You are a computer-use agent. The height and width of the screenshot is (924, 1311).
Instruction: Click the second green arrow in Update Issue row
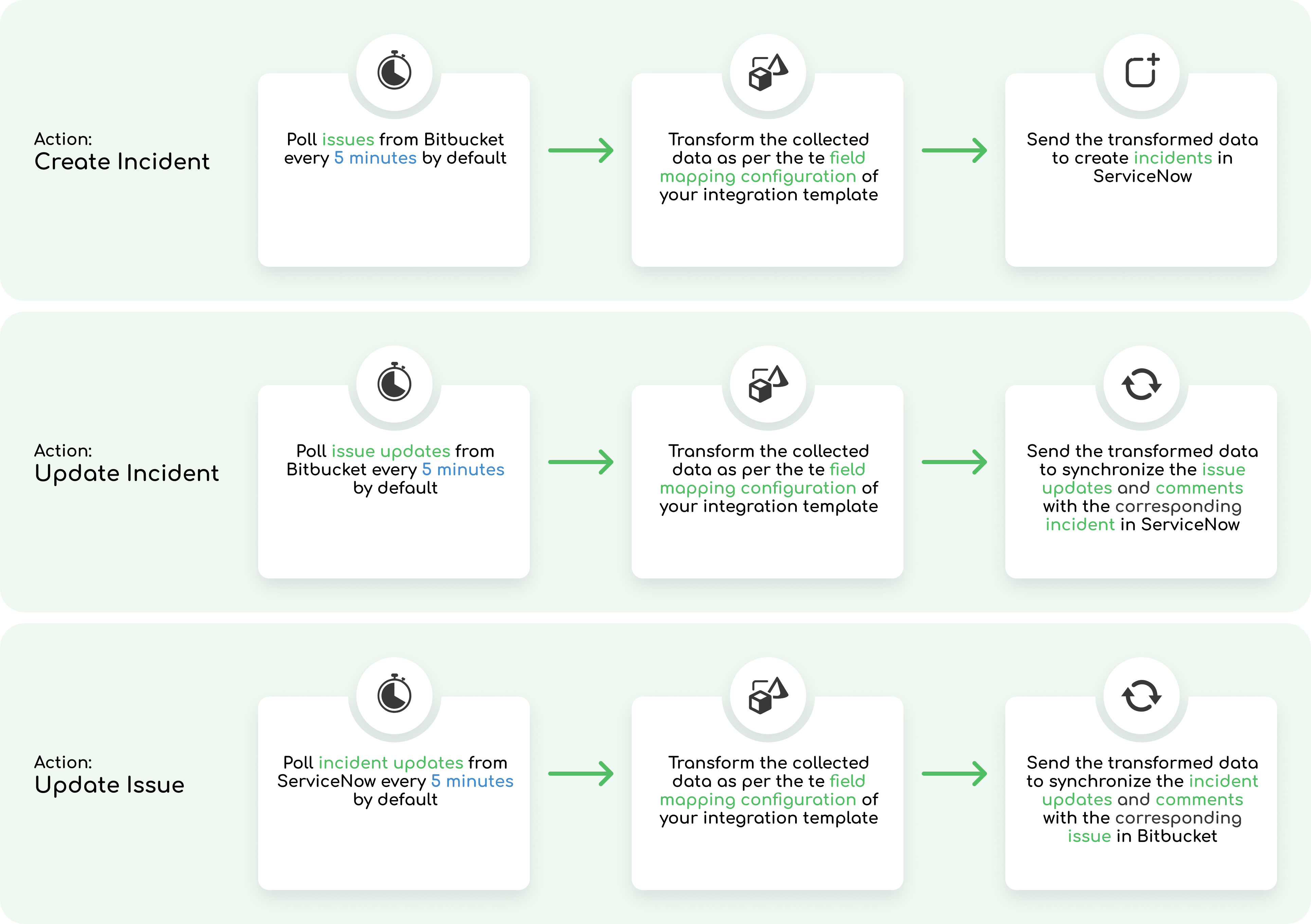pos(954,774)
